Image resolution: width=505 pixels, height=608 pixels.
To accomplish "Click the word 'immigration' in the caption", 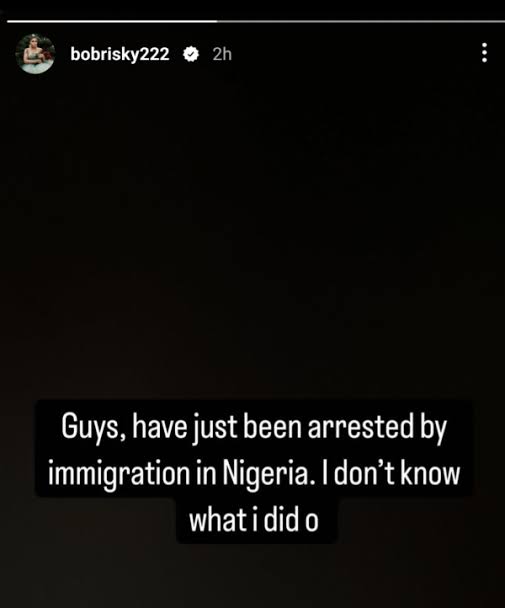I will pyautogui.click(x=119, y=474).
